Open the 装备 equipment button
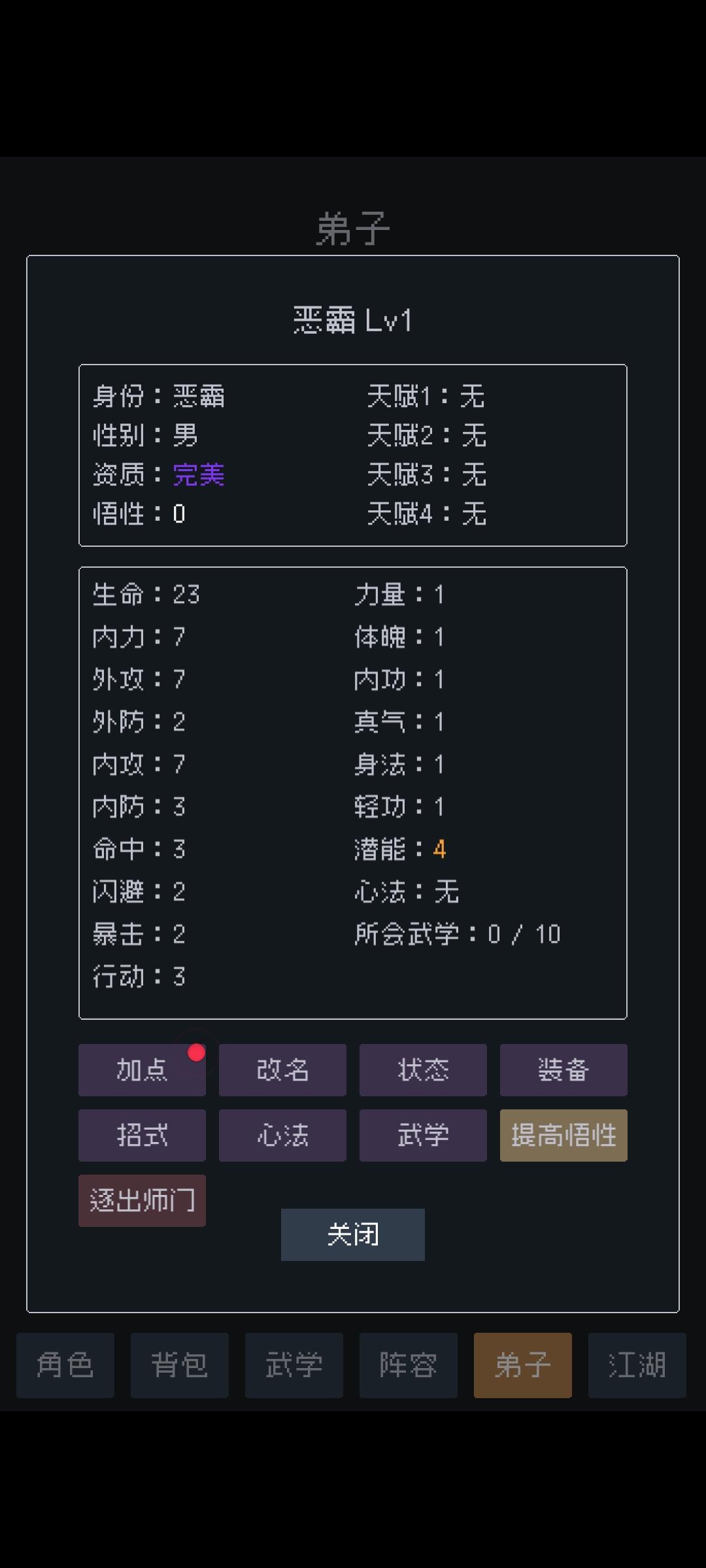Screen dimensions: 706x1568 [x=563, y=1070]
